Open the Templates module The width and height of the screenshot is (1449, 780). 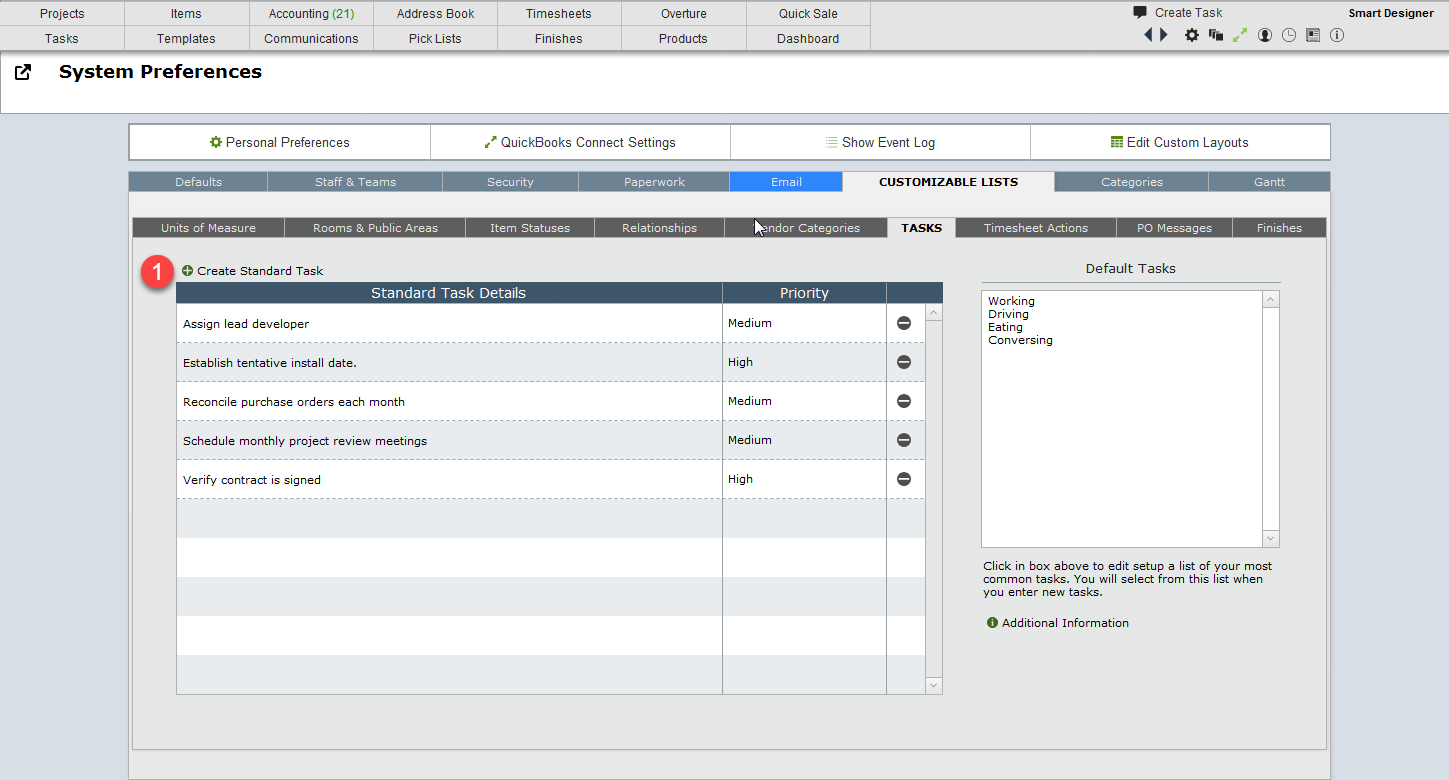(186, 38)
